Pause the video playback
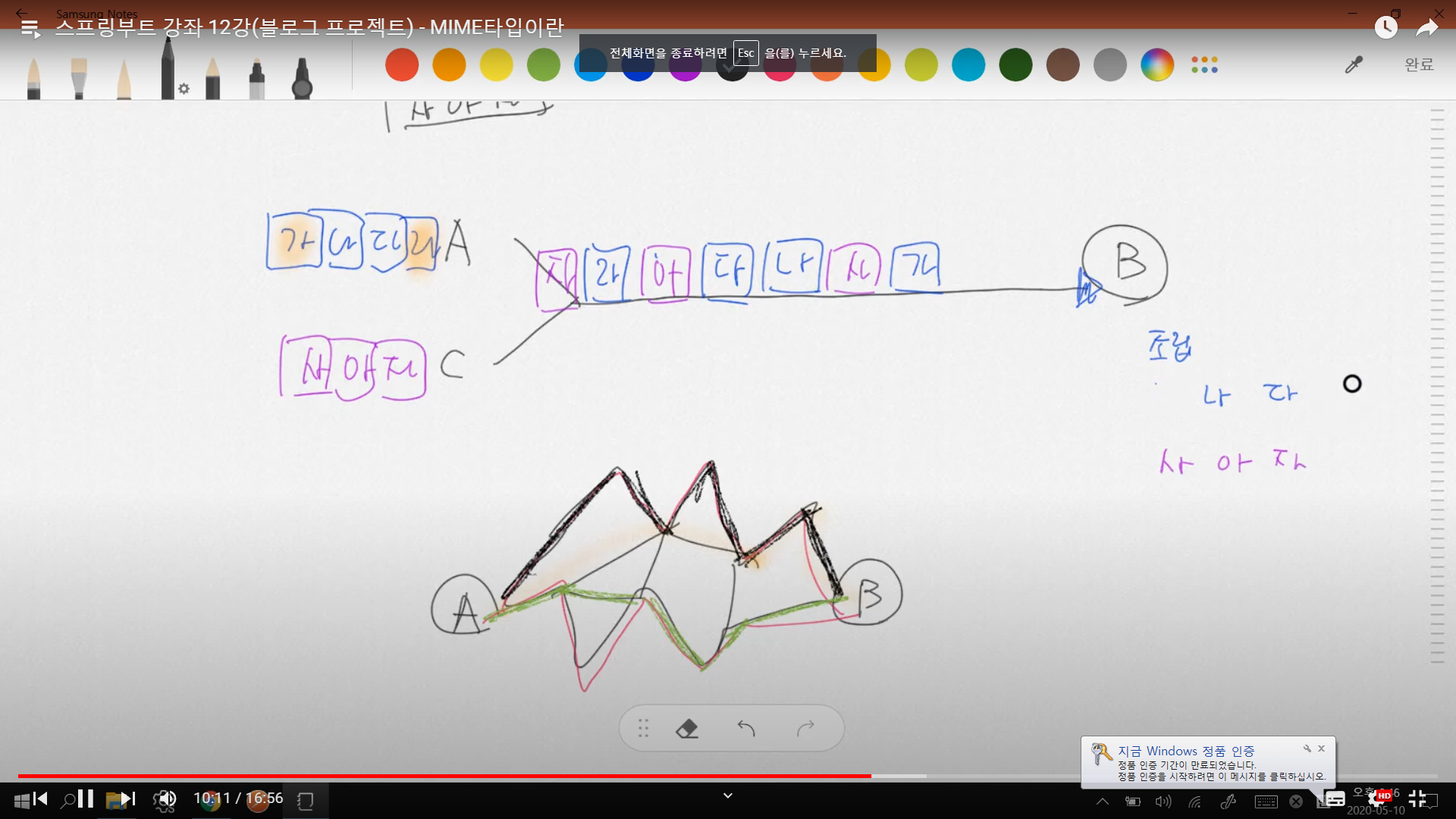The image size is (1456, 819). [86, 799]
